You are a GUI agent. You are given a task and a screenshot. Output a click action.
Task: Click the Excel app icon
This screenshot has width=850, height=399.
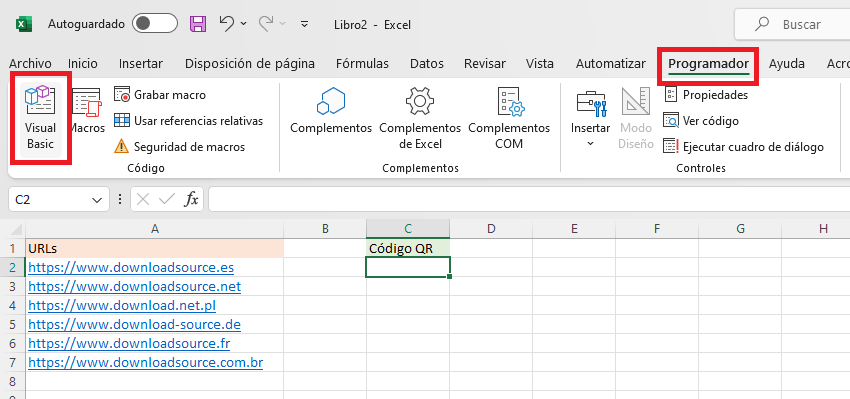coord(23,24)
